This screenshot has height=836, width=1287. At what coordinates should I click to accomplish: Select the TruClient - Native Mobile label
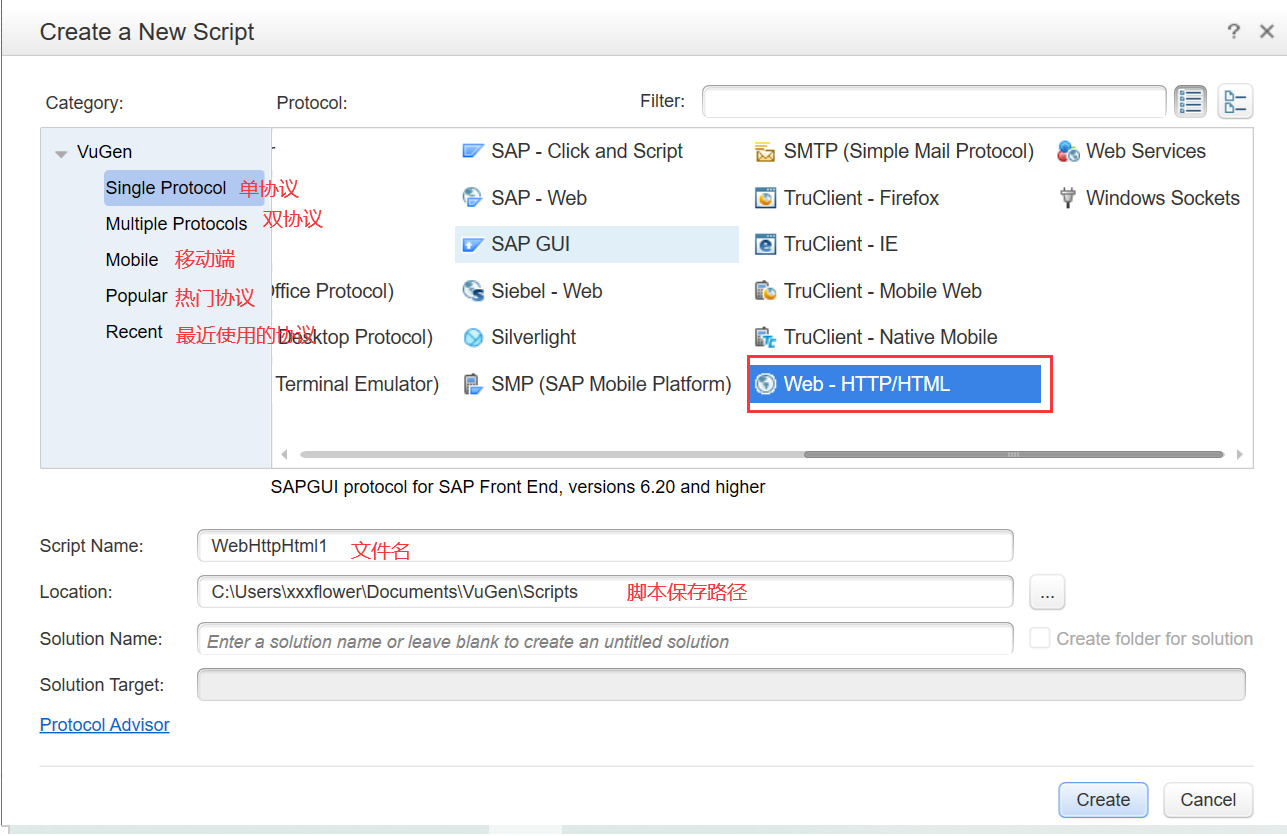tap(891, 338)
